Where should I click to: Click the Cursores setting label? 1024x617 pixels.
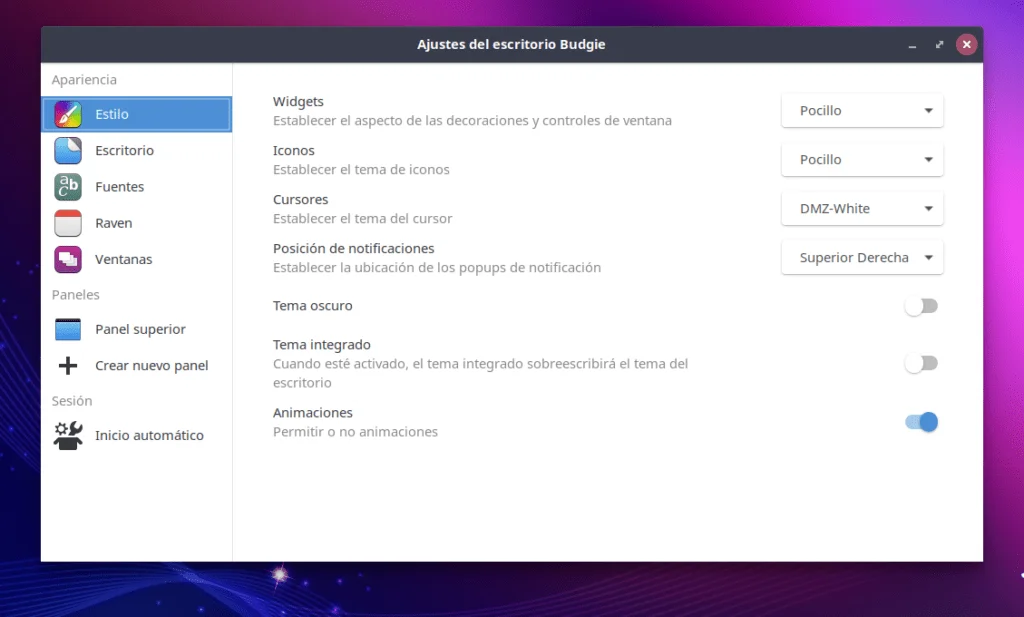pyautogui.click(x=300, y=199)
